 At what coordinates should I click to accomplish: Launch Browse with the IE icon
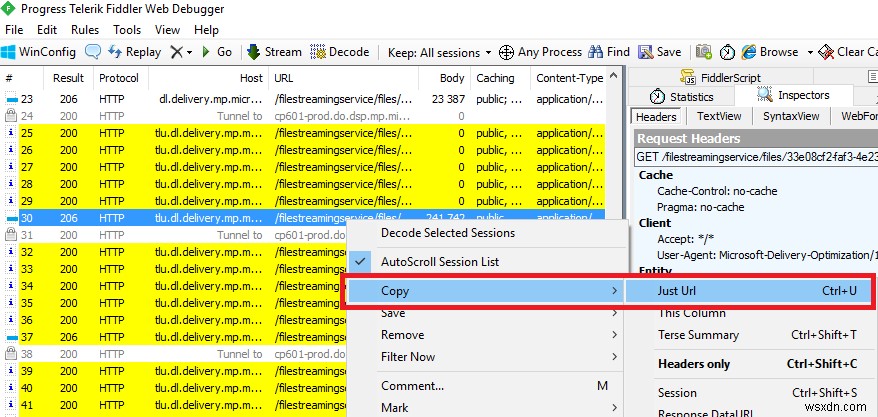(749, 52)
